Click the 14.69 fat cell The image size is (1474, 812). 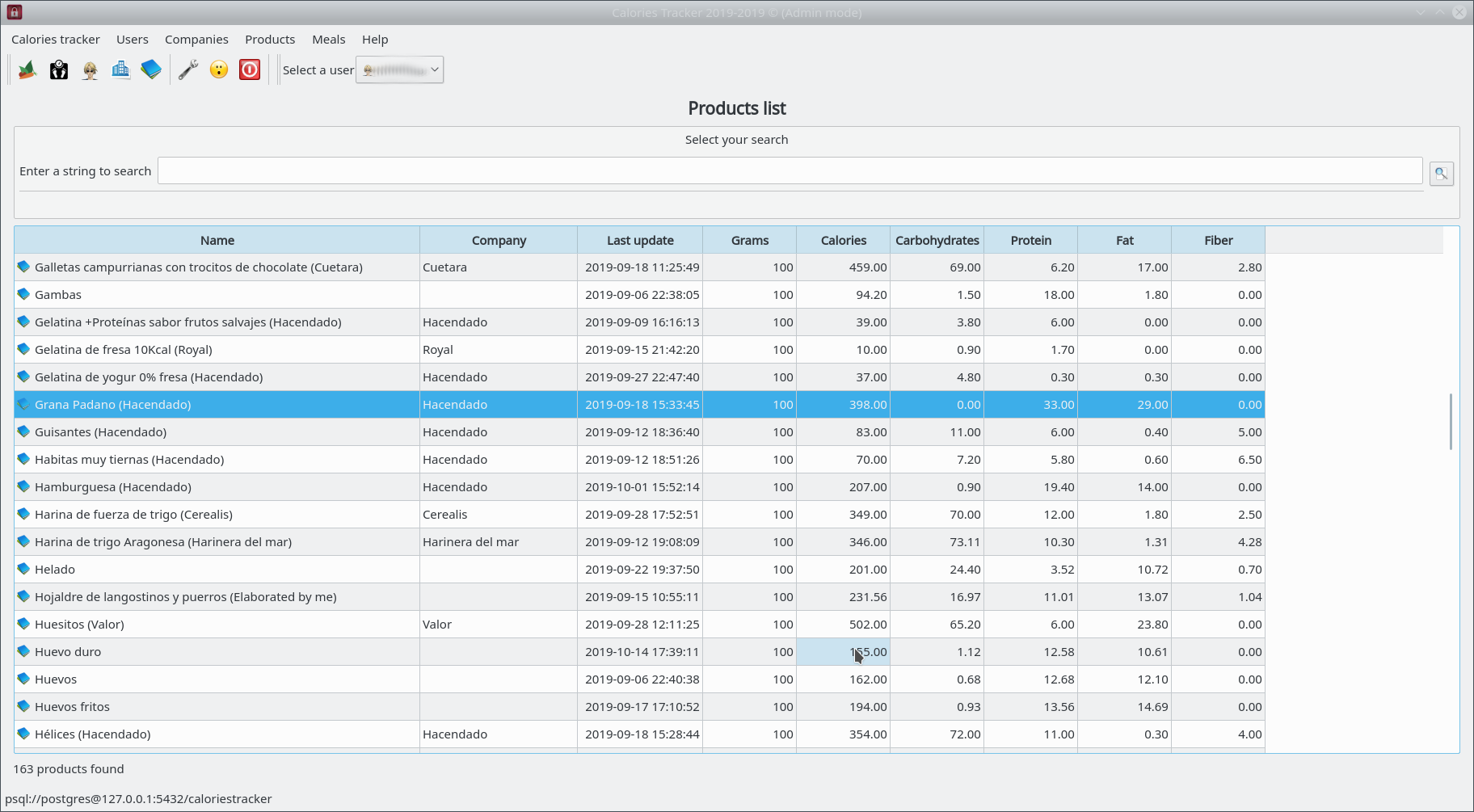tap(1125, 706)
